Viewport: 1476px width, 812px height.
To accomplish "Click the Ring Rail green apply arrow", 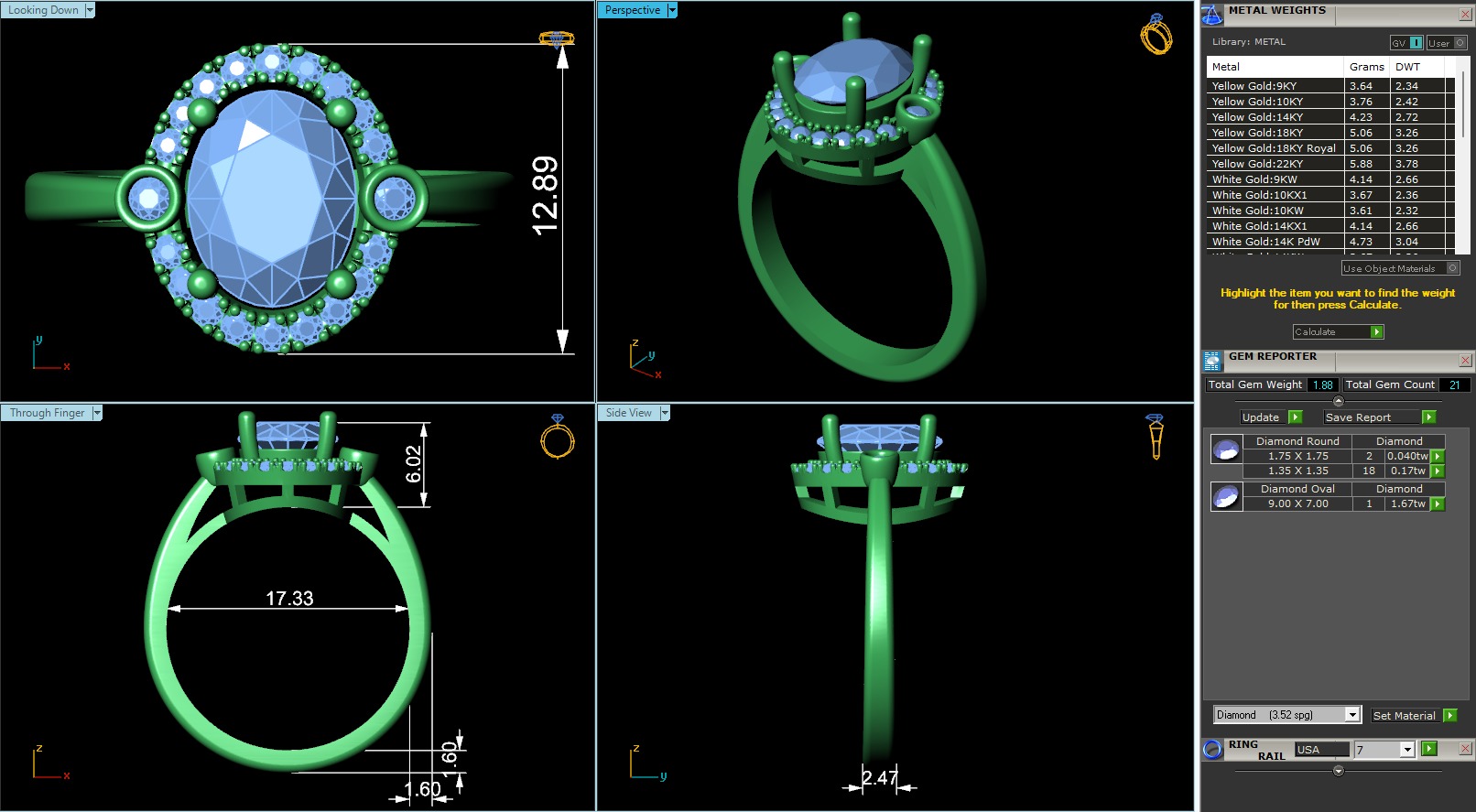I will pyautogui.click(x=1429, y=749).
